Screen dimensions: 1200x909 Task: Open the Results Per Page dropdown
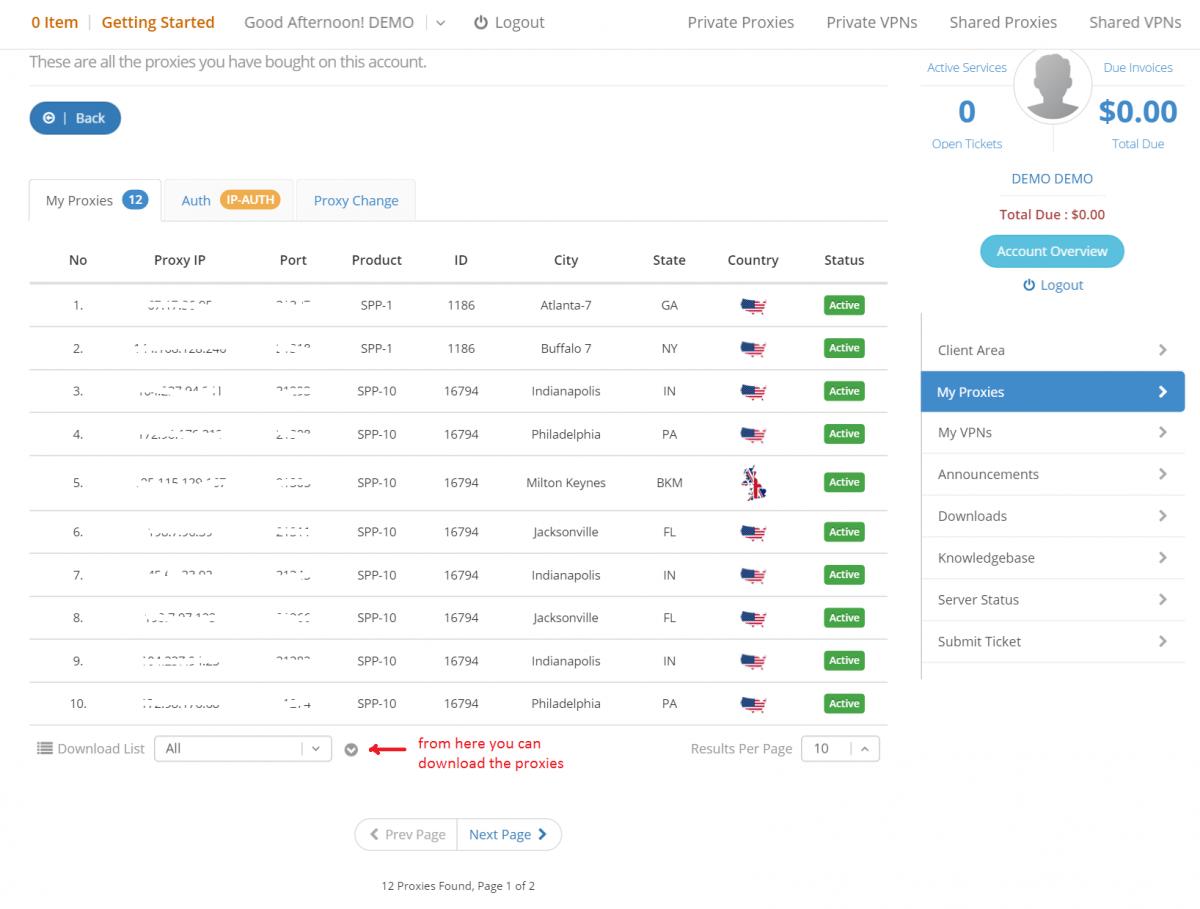840,748
